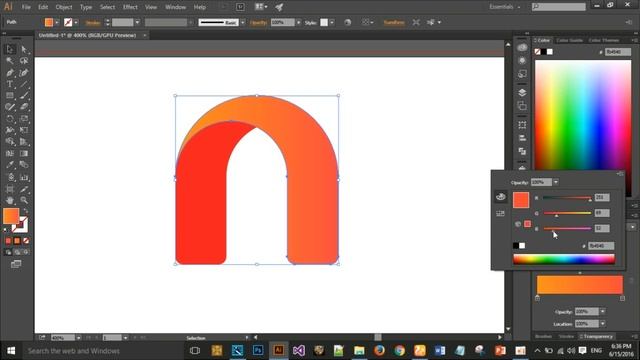This screenshot has width=640, height=360.
Task: Click the Transform link in control bar
Action: pyautogui.click(x=394, y=22)
